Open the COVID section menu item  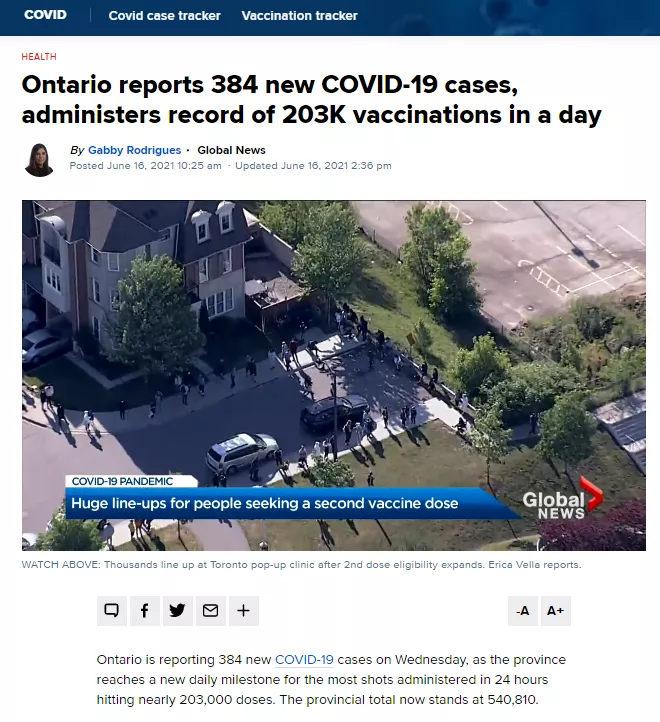point(46,15)
